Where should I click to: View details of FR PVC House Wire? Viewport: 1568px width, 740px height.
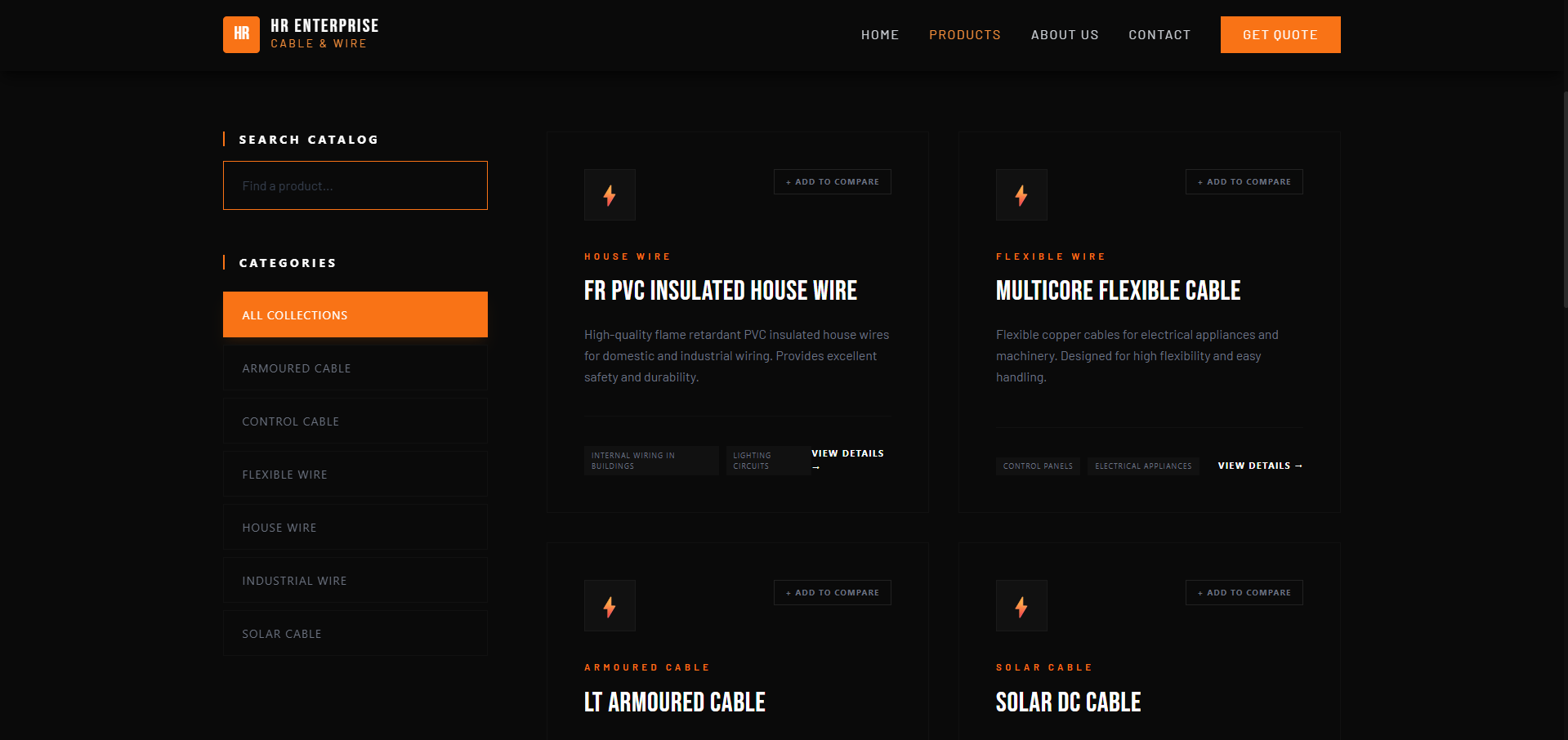(x=847, y=454)
